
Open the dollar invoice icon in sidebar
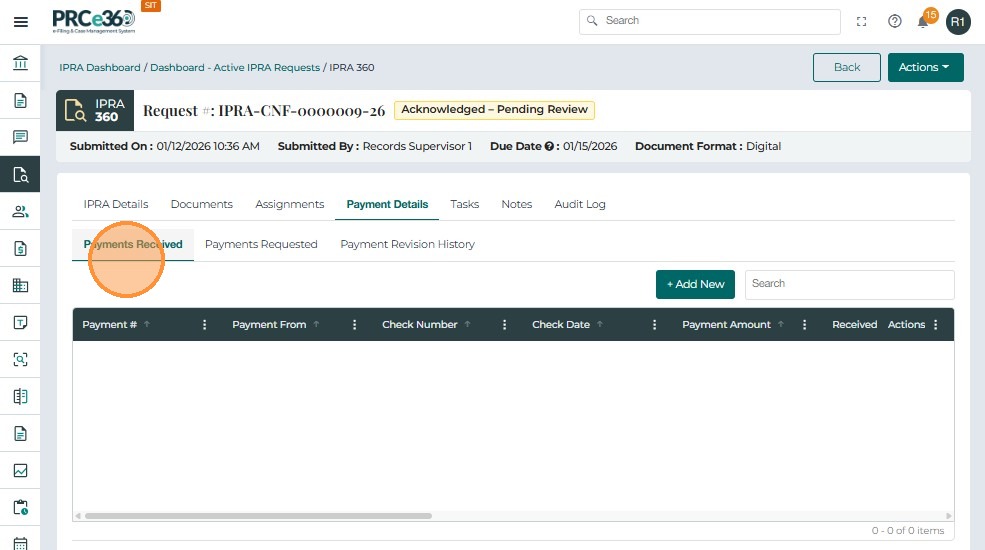click(20, 249)
